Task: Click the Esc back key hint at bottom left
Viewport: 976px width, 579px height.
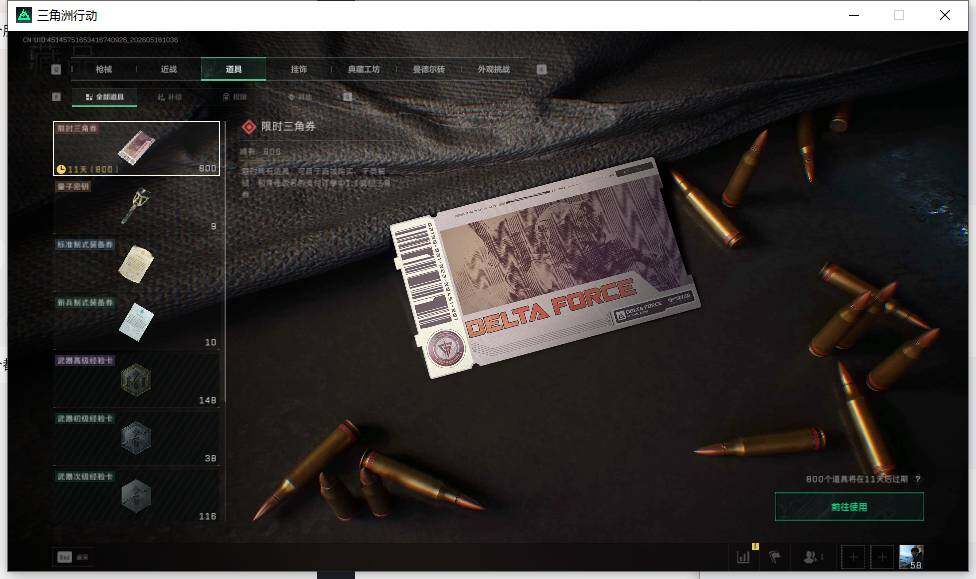Action: point(65,557)
